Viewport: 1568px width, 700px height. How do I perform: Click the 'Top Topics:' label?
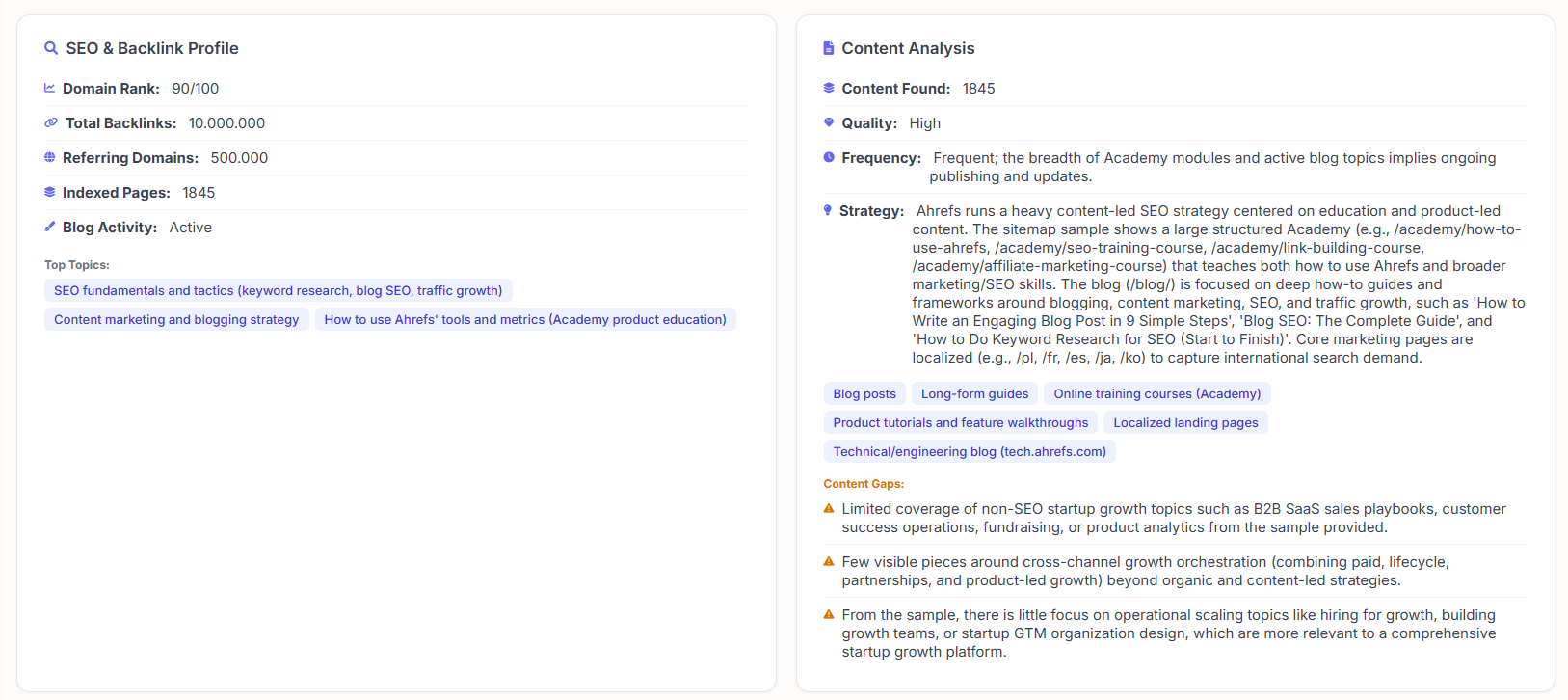click(77, 264)
